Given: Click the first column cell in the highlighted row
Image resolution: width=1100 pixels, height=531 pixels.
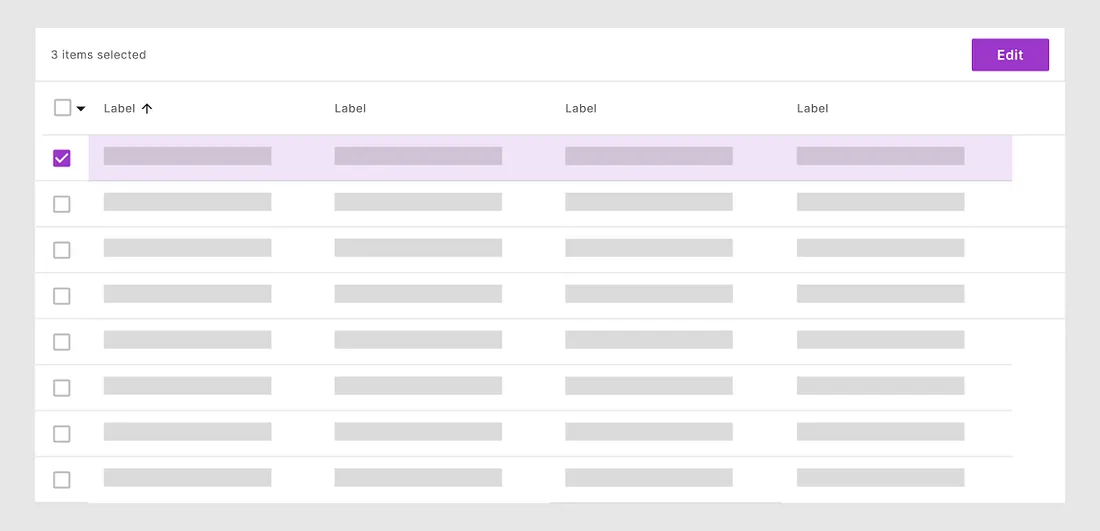Looking at the screenshot, I should [x=187, y=156].
